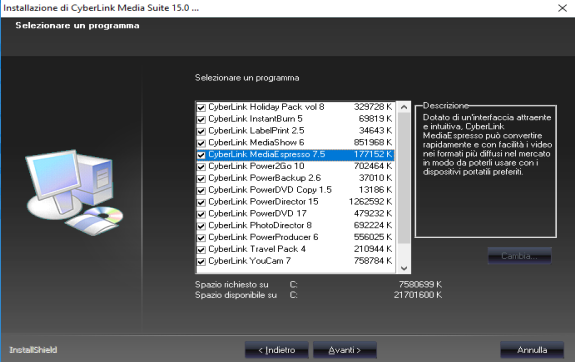This screenshot has width=575, height=362.
Task: Click the scroll down arrow of program list
Action: tap(404, 268)
